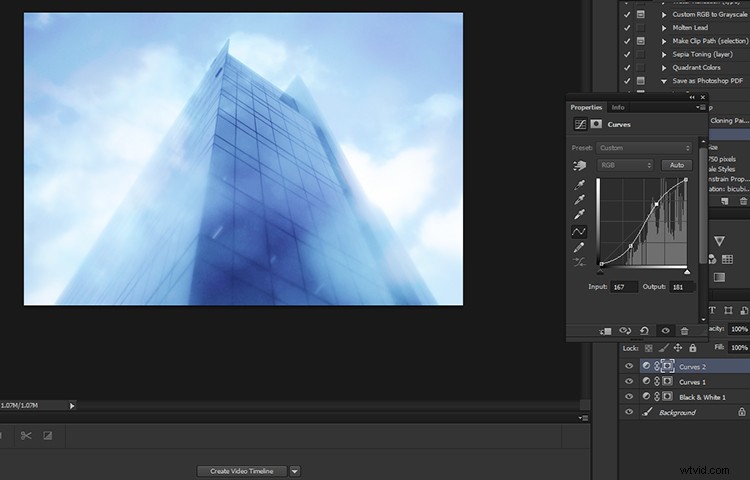The image size is (750, 480).
Task: Switch to the Info tab
Action: 618,108
